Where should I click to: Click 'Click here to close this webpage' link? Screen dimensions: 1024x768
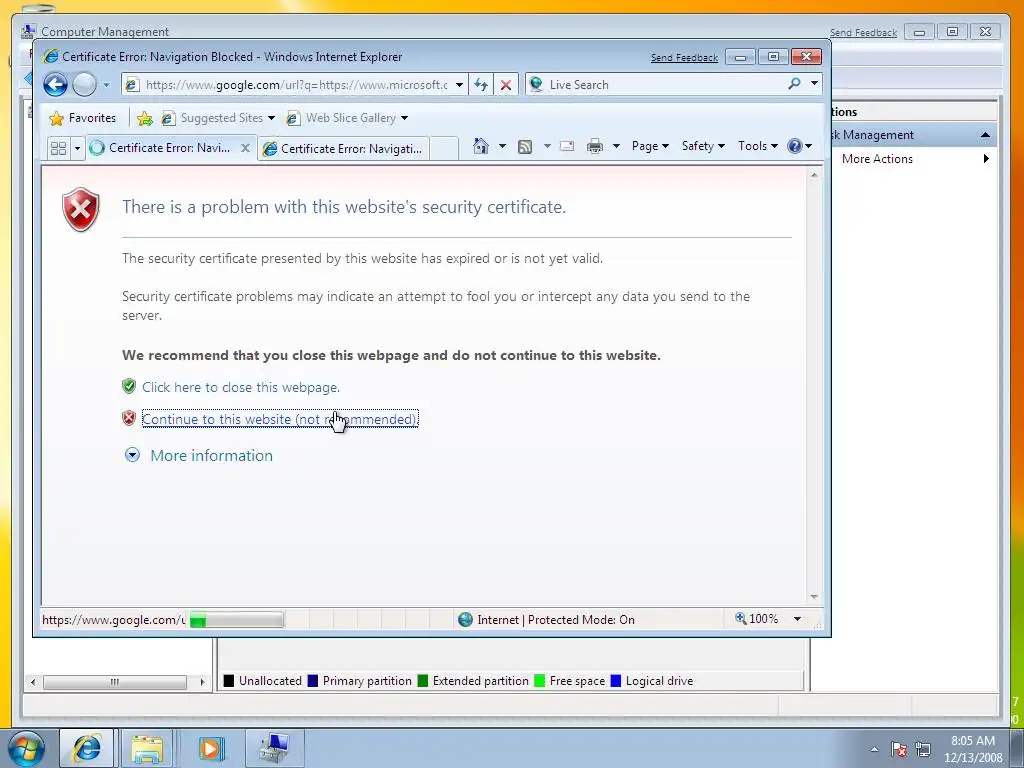(241, 387)
